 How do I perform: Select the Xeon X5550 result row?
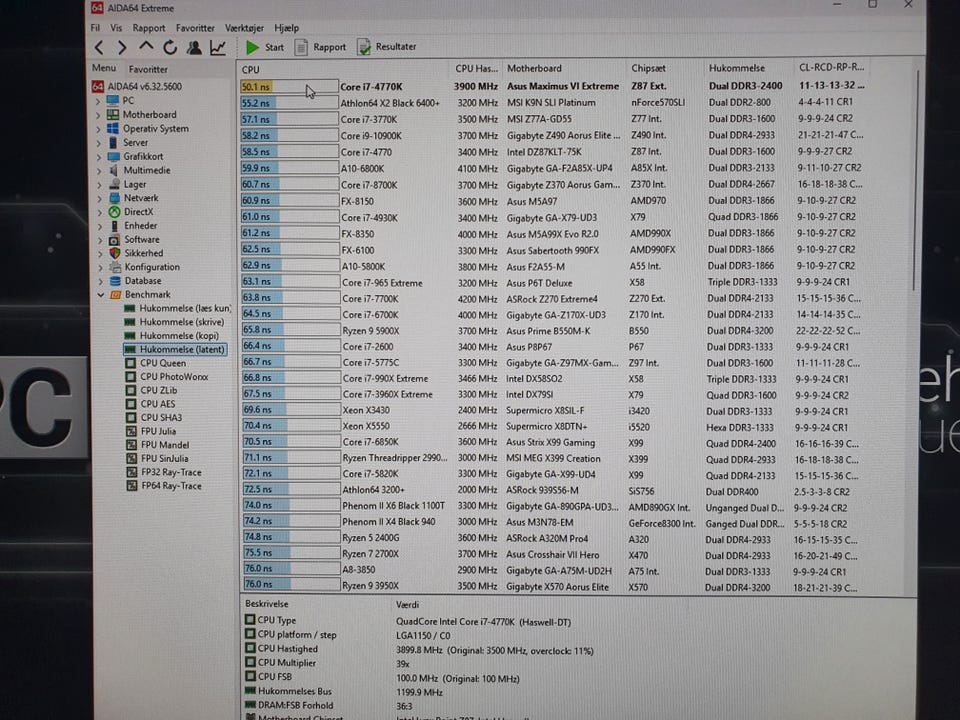pyautogui.click(x=549, y=426)
